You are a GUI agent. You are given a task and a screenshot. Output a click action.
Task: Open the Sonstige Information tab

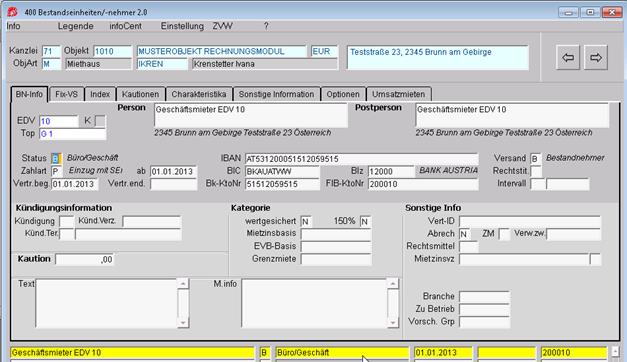[276, 94]
